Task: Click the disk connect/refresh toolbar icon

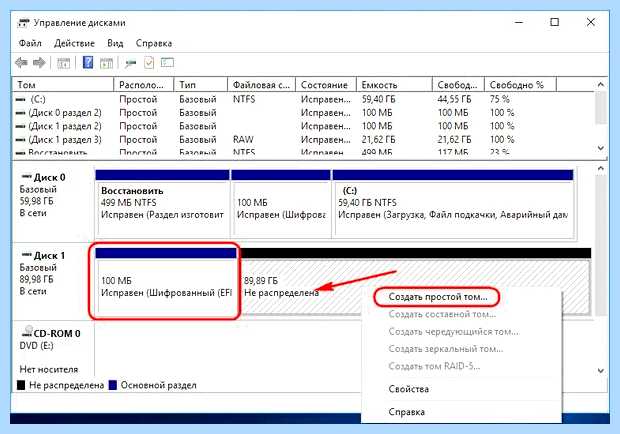Action: coord(130,63)
